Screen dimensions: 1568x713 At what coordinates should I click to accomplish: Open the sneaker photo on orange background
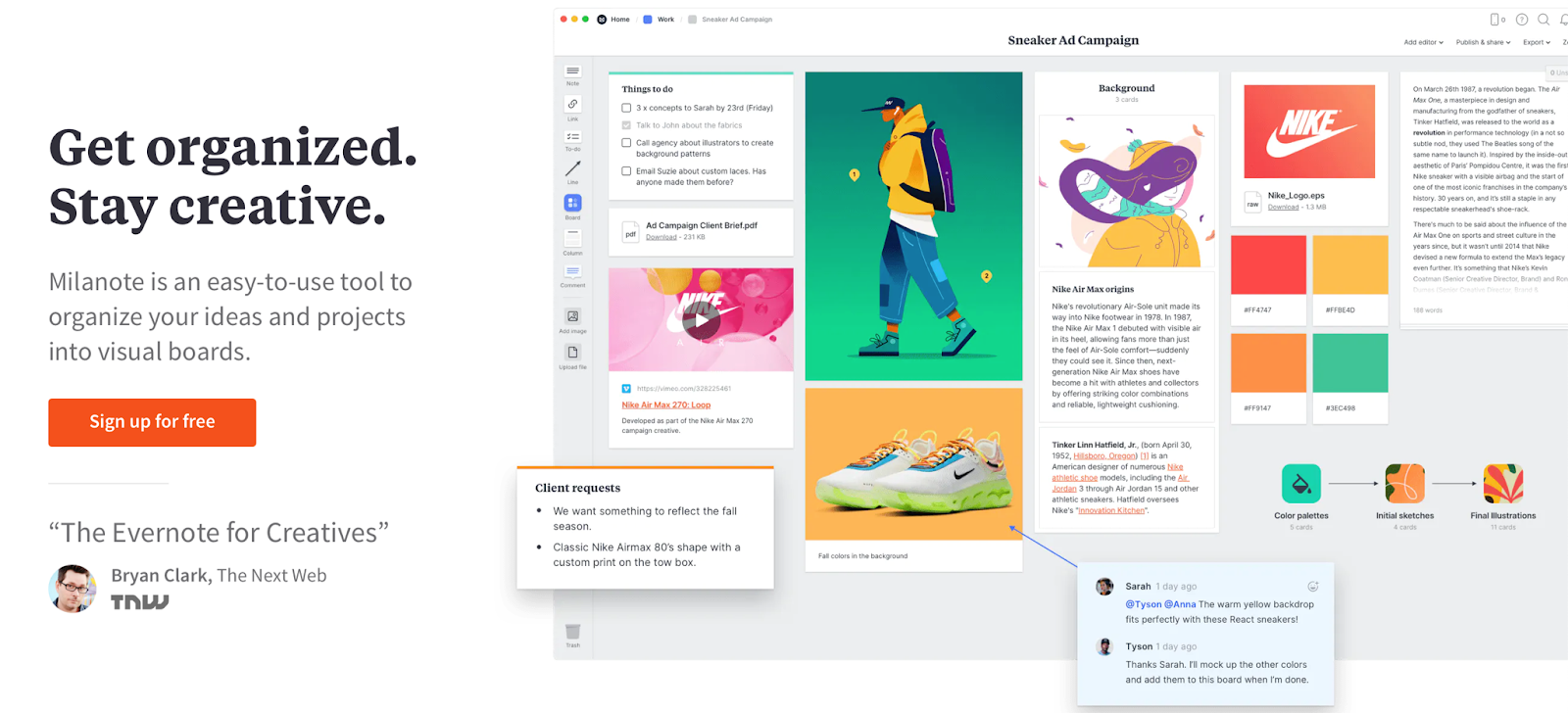pos(913,464)
